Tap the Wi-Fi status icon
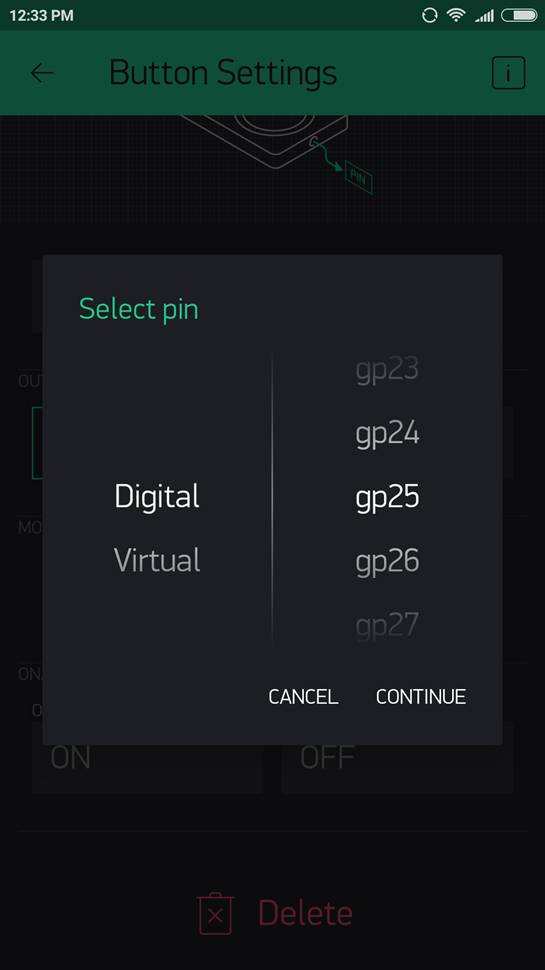 456,15
